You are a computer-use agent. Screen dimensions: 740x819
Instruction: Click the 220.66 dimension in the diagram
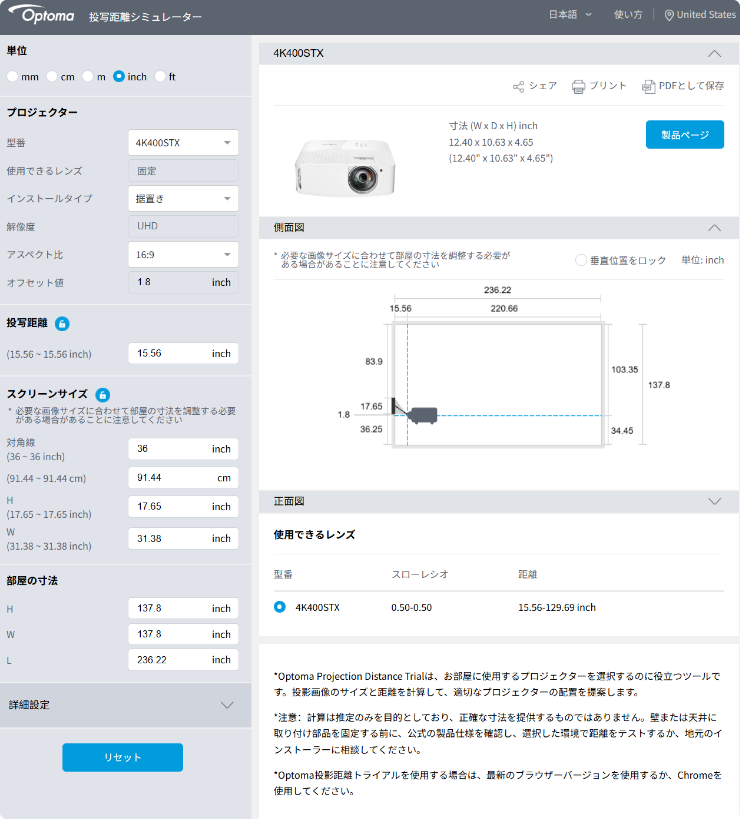[x=504, y=309]
